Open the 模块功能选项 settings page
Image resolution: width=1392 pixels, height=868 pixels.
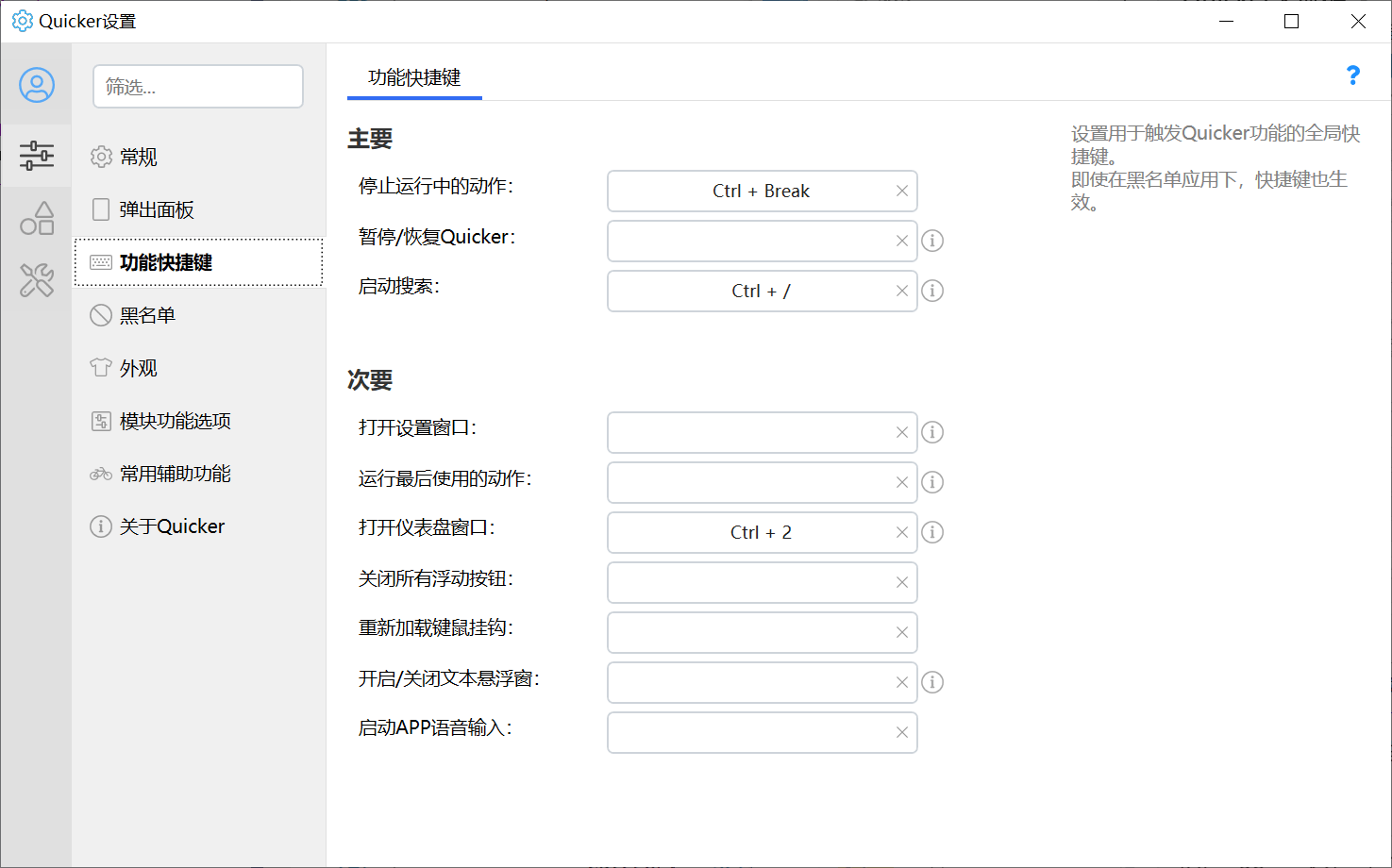198,421
